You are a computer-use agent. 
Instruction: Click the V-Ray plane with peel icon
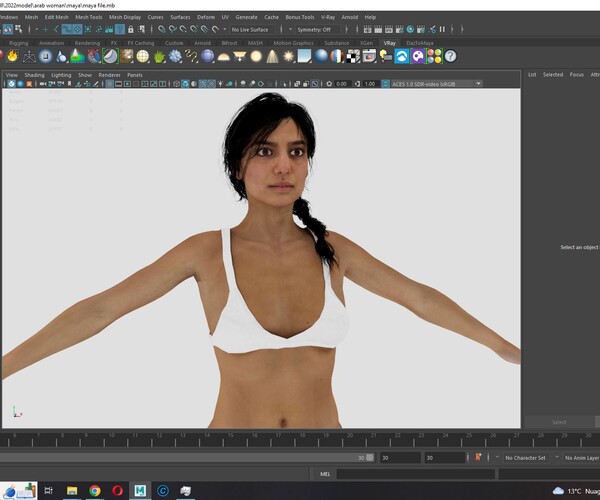[305, 56]
